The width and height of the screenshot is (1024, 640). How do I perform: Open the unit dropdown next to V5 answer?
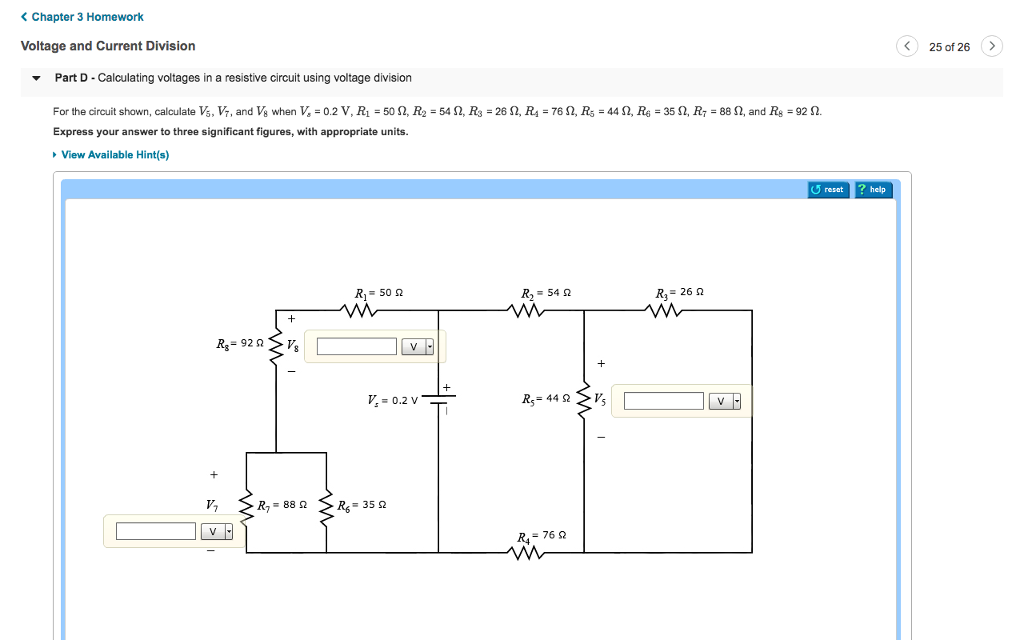pyautogui.click(x=736, y=400)
